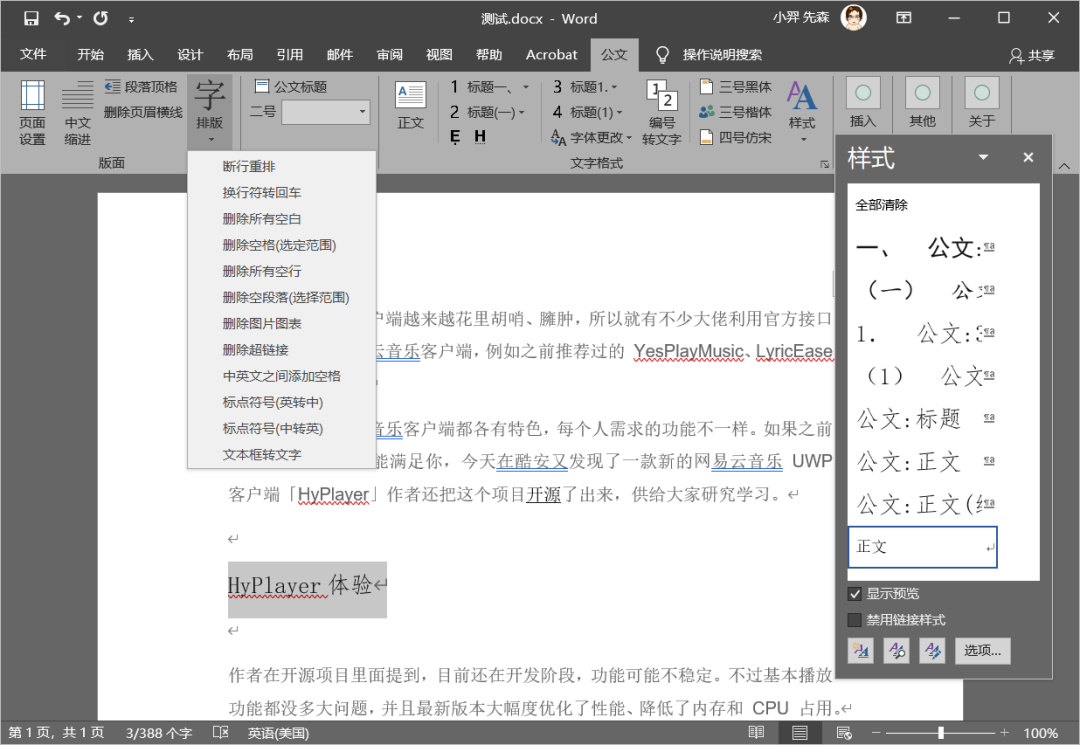Click the 选项... button in 样式 pane
The height and width of the screenshot is (745, 1080).
point(982,651)
